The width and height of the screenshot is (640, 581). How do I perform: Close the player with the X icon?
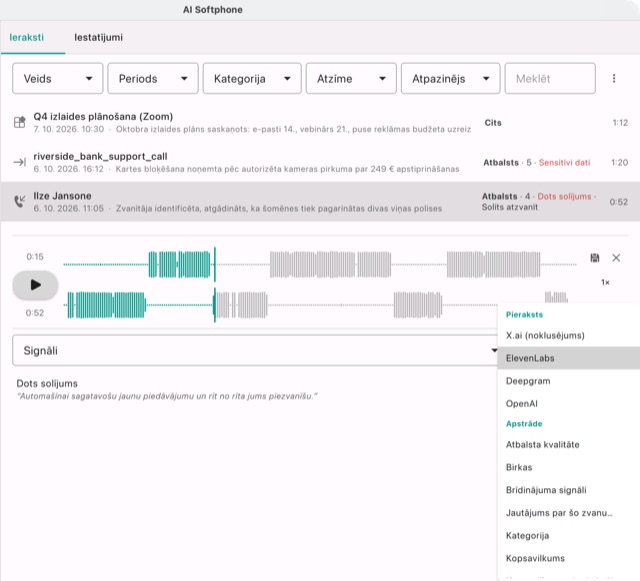(616, 258)
